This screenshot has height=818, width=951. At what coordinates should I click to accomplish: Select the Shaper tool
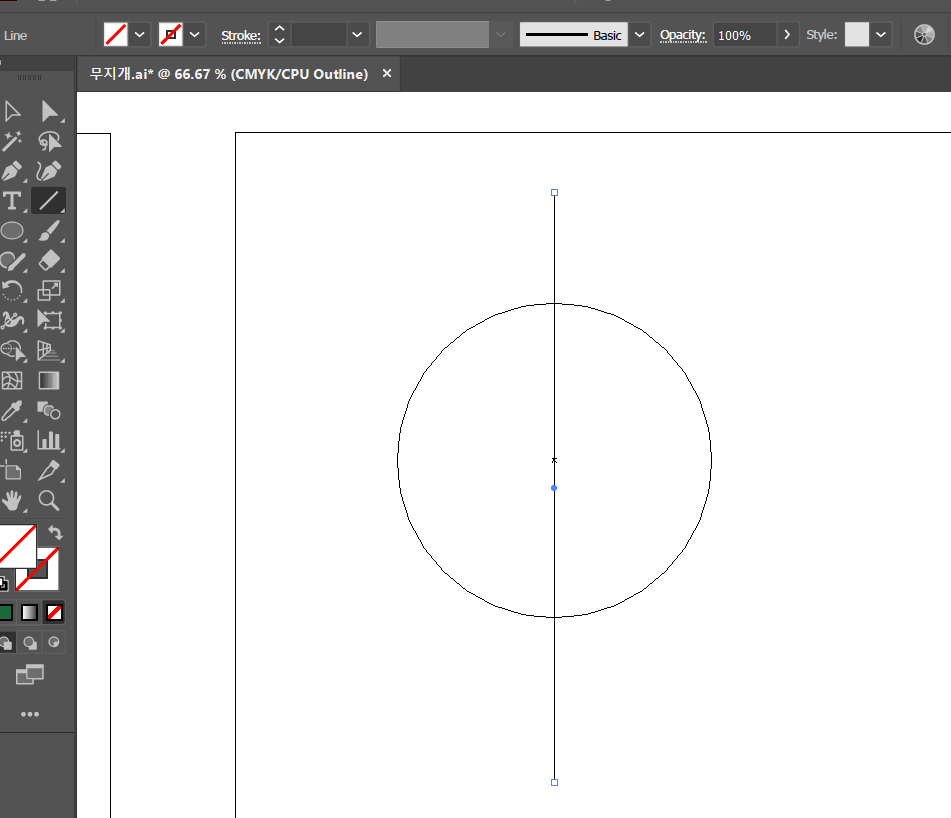point(12,261)
